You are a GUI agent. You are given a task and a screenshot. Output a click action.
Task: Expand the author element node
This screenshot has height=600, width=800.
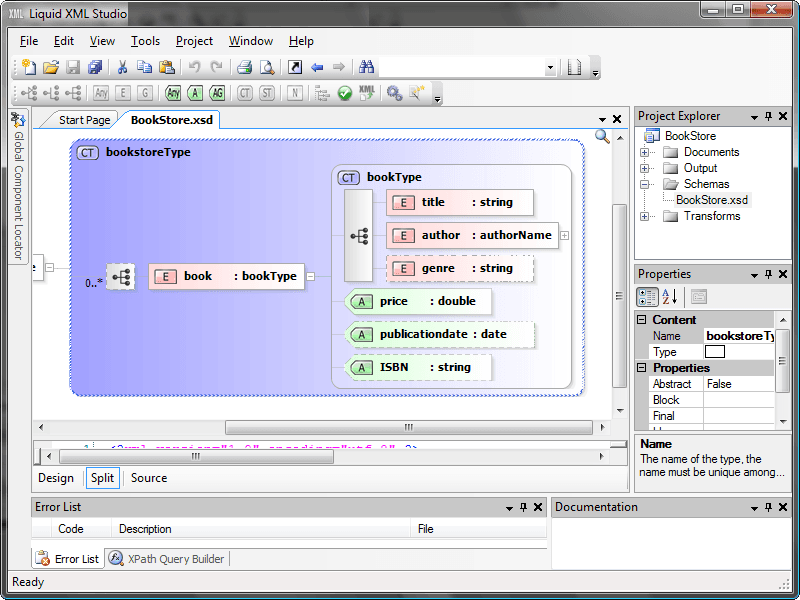click(565, 235)
